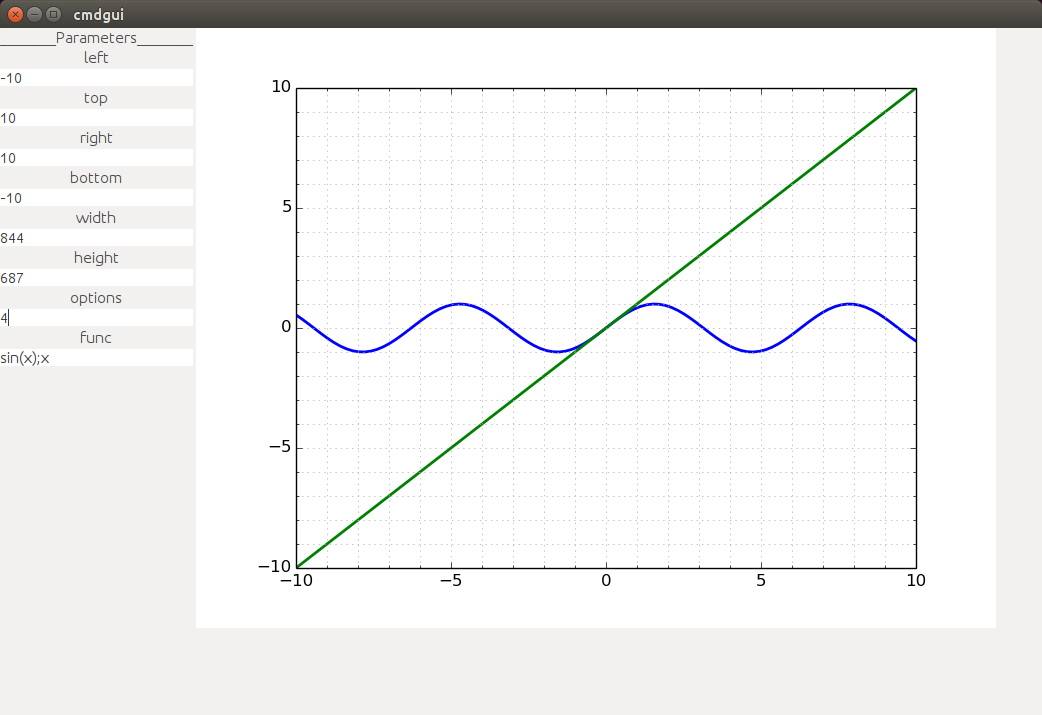
Task: Click the x-axis tick label 0
Action: [x=606, y=581]
